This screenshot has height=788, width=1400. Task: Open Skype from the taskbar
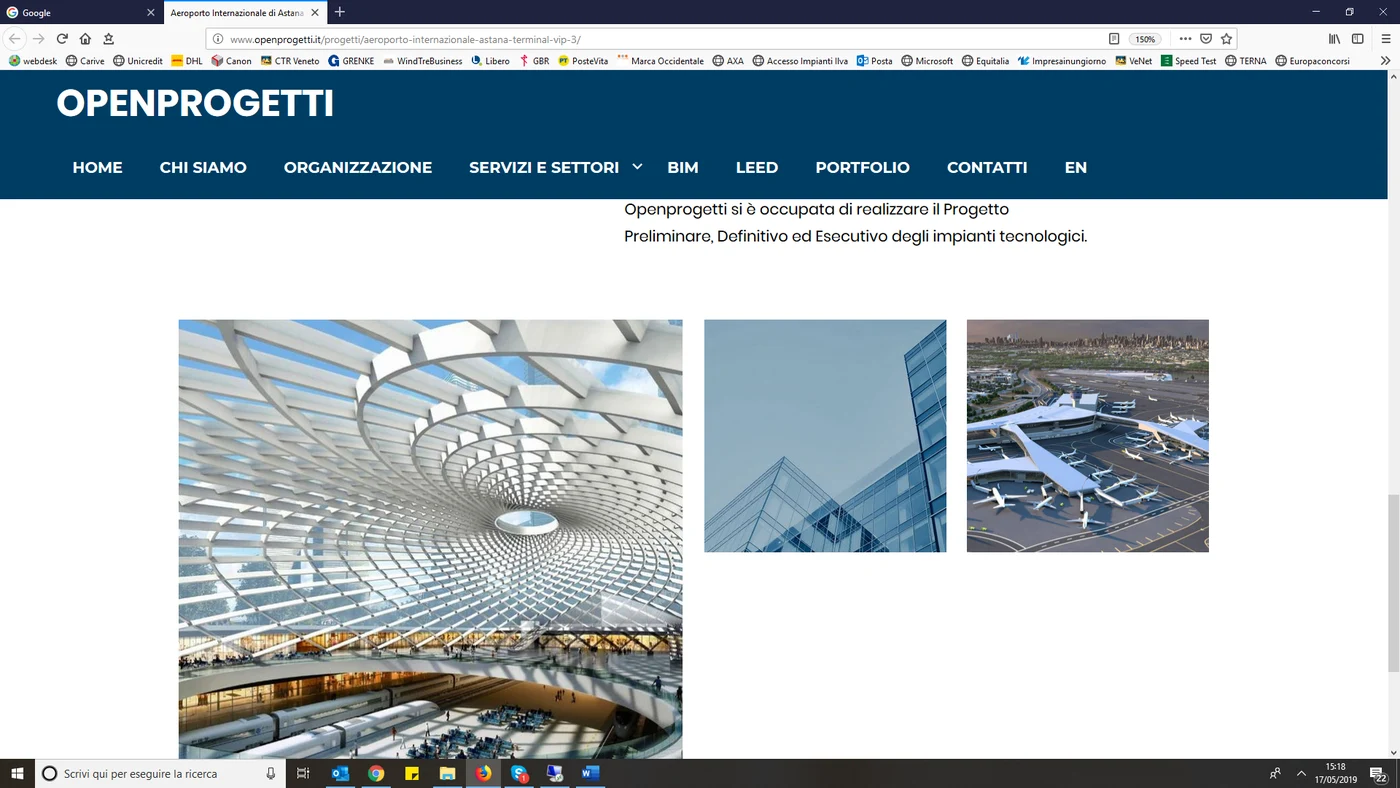click(519, 773)
